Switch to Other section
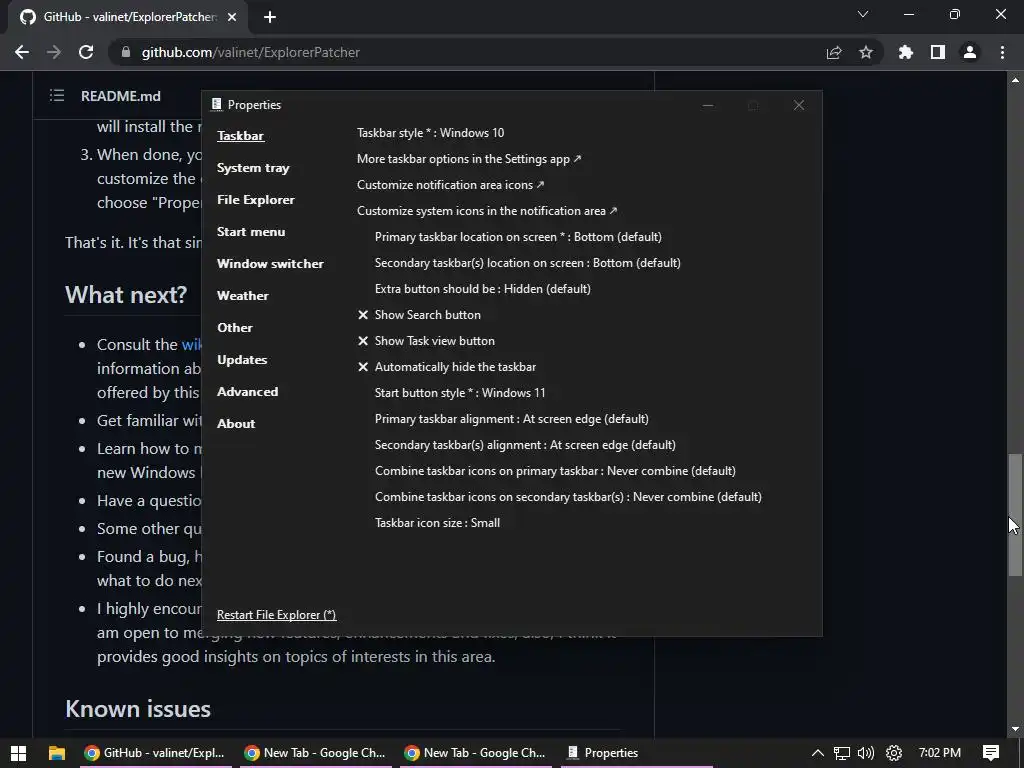This screenshot has height=768, width=1024. (x=234, y=328)
